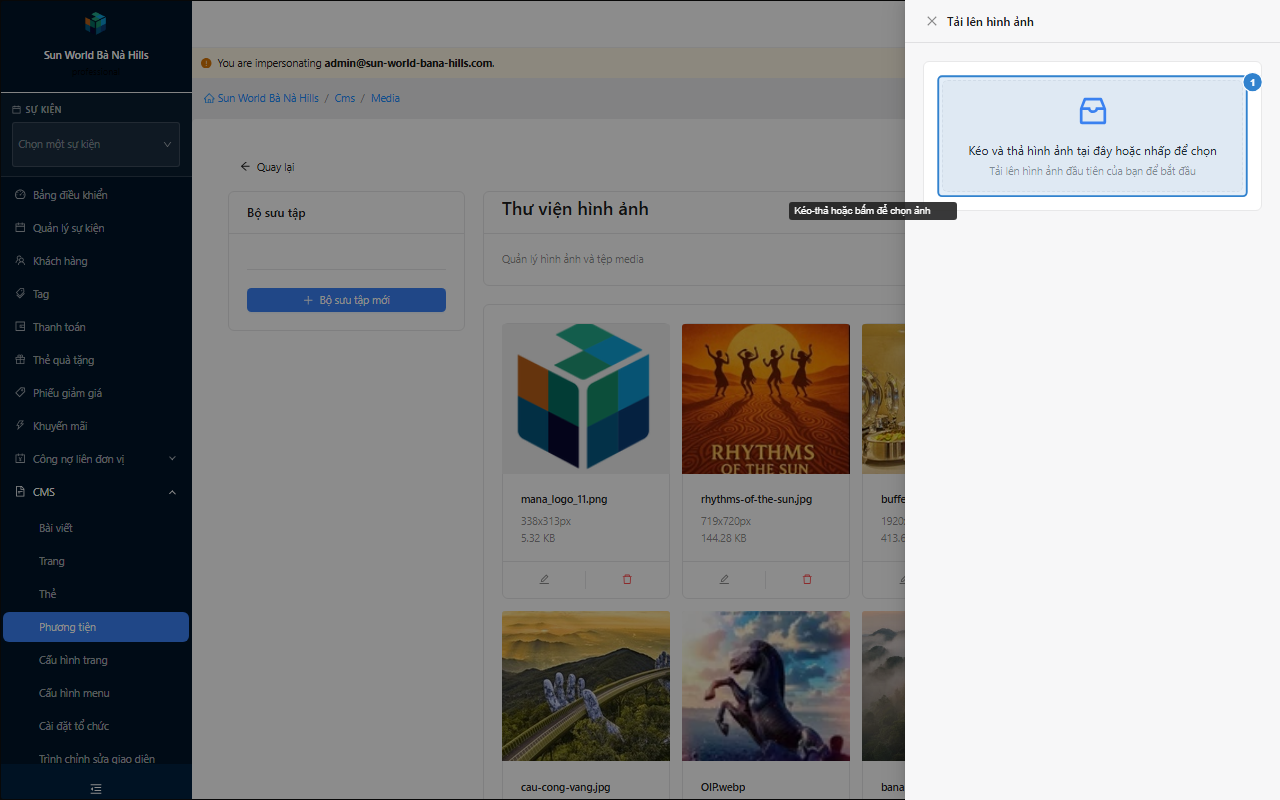
Task: Navigate to Thẻ quà tặng
Action: 96,360
